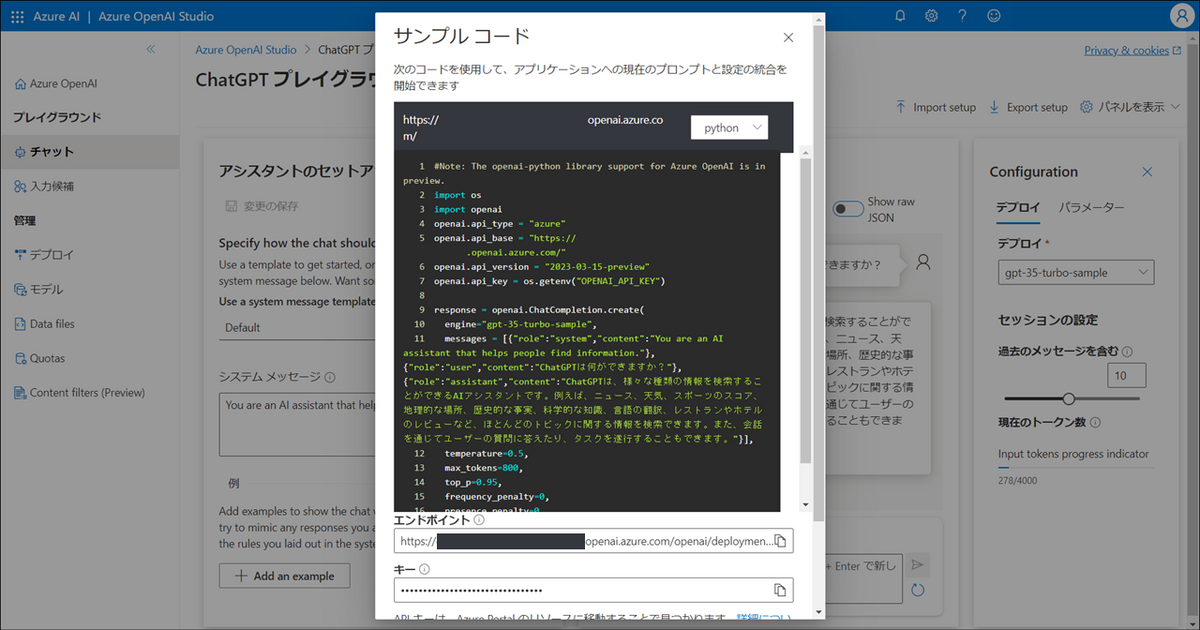Open settings gear icon in header
This screenshot has width=1200, height=630.
[x=931, y=16]
